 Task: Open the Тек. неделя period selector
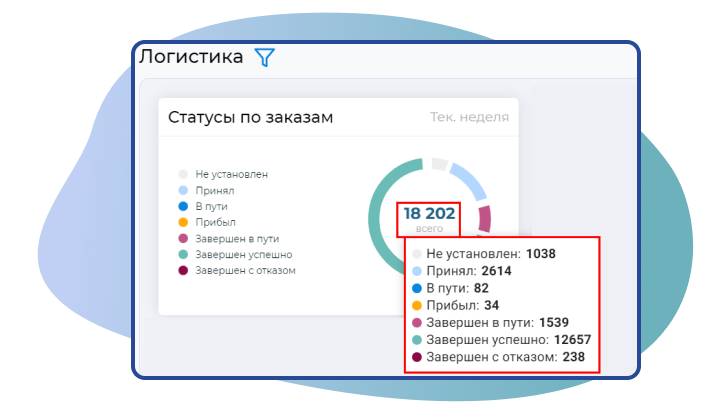point(469,117)
